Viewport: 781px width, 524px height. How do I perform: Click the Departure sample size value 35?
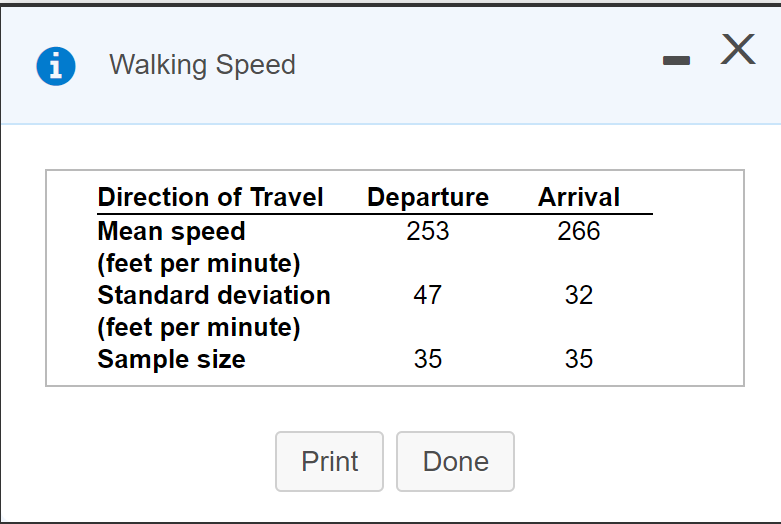click(428, 359)
